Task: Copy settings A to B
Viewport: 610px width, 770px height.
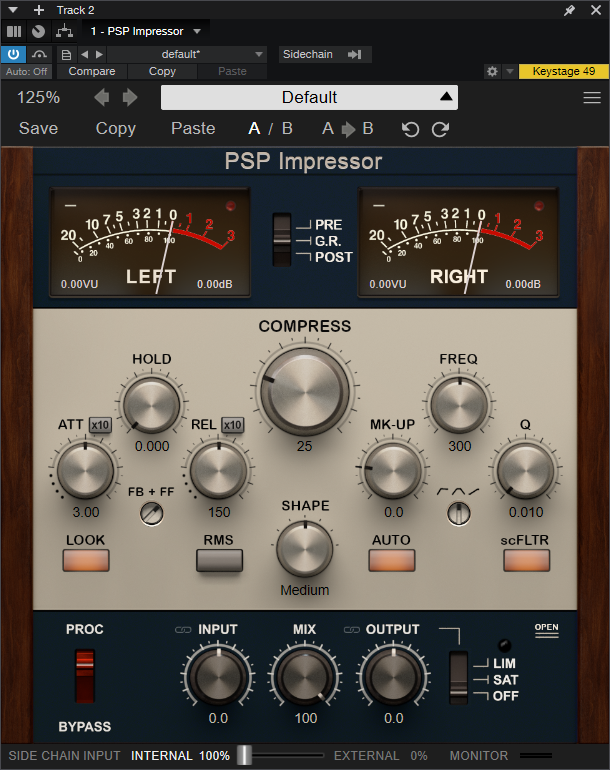Action: coord(348,129)
